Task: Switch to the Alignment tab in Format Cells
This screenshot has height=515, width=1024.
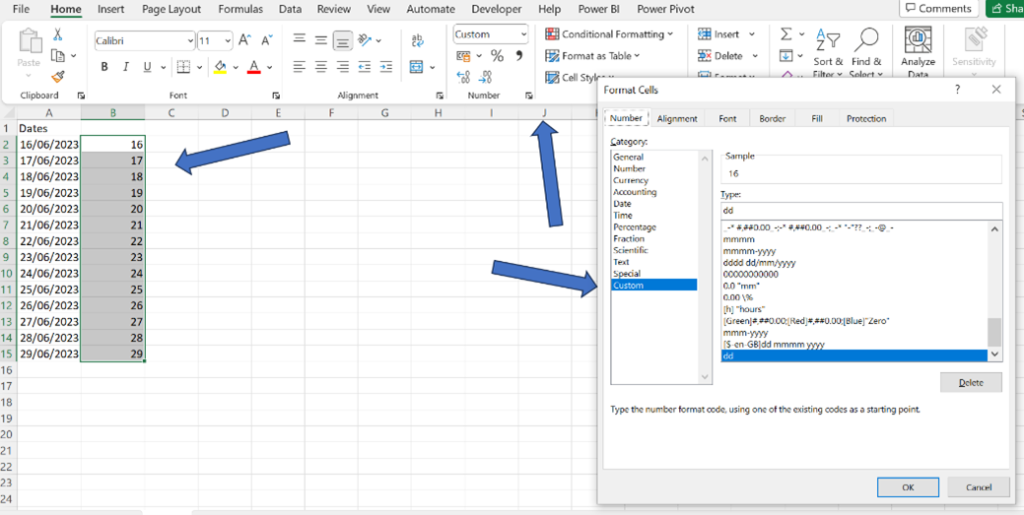Action: [x=677, y=118]
